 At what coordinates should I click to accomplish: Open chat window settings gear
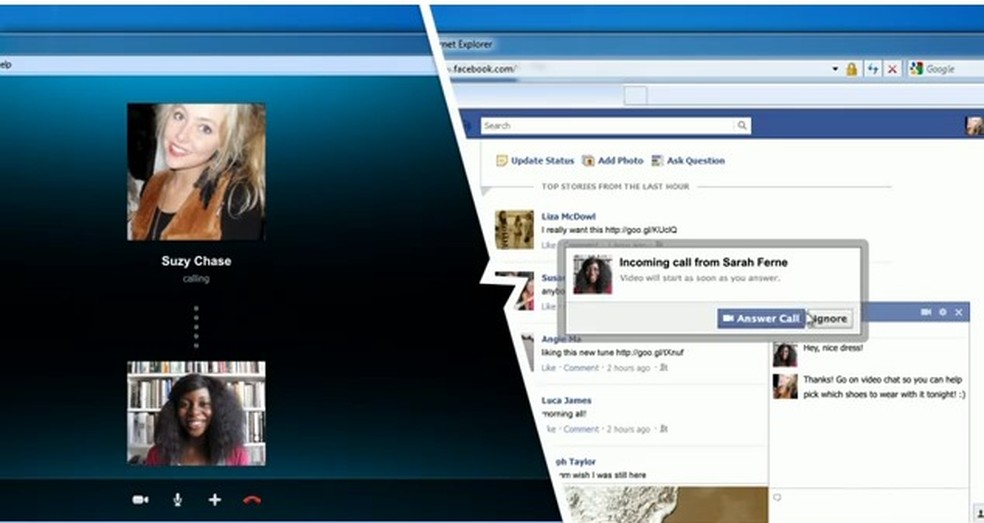(x=943, y=312)
